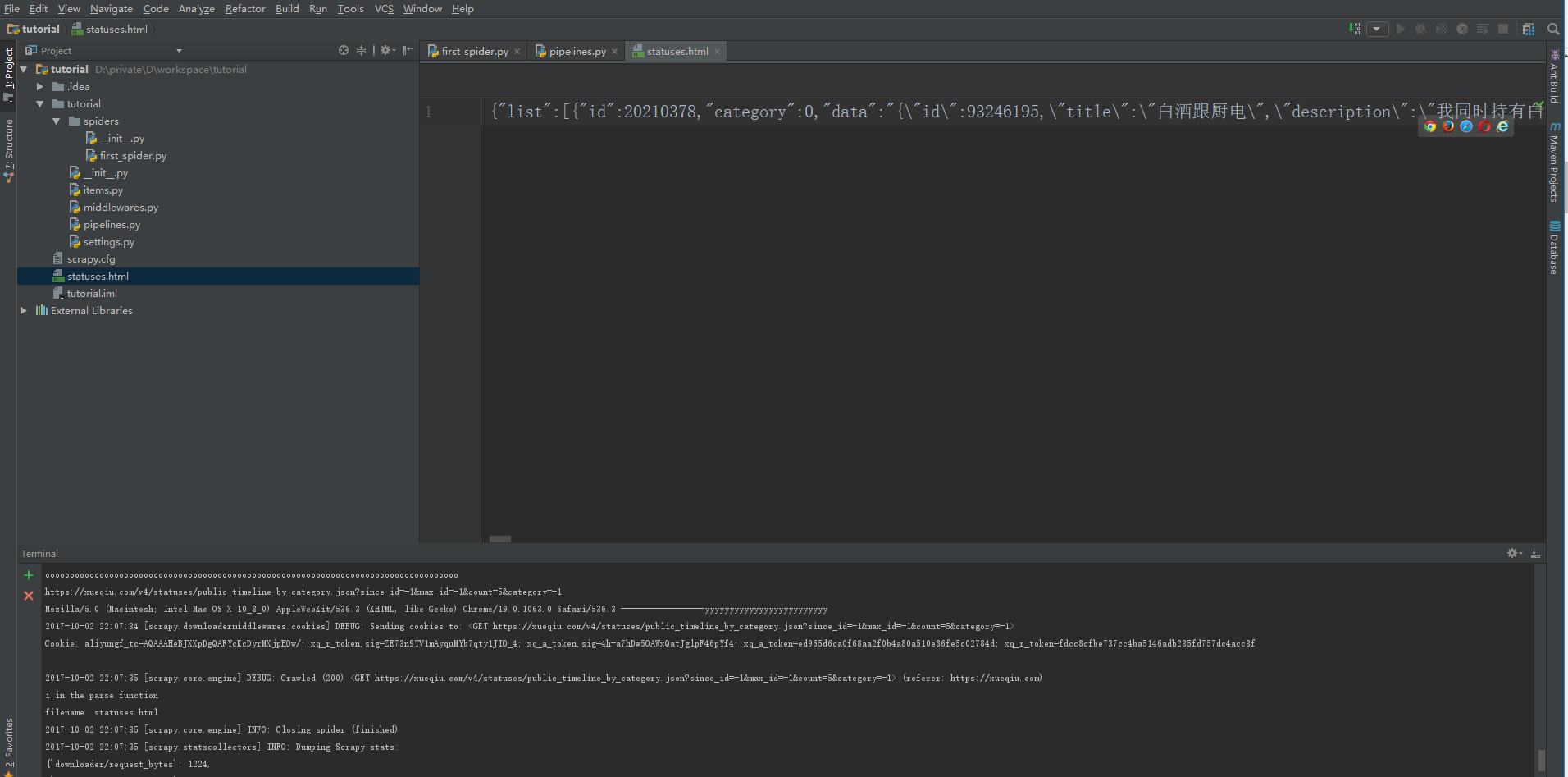Click the concurrency run list icon
This screenshot has height=777, width=1568.
pyautogui.click(x=1483, y=29)
